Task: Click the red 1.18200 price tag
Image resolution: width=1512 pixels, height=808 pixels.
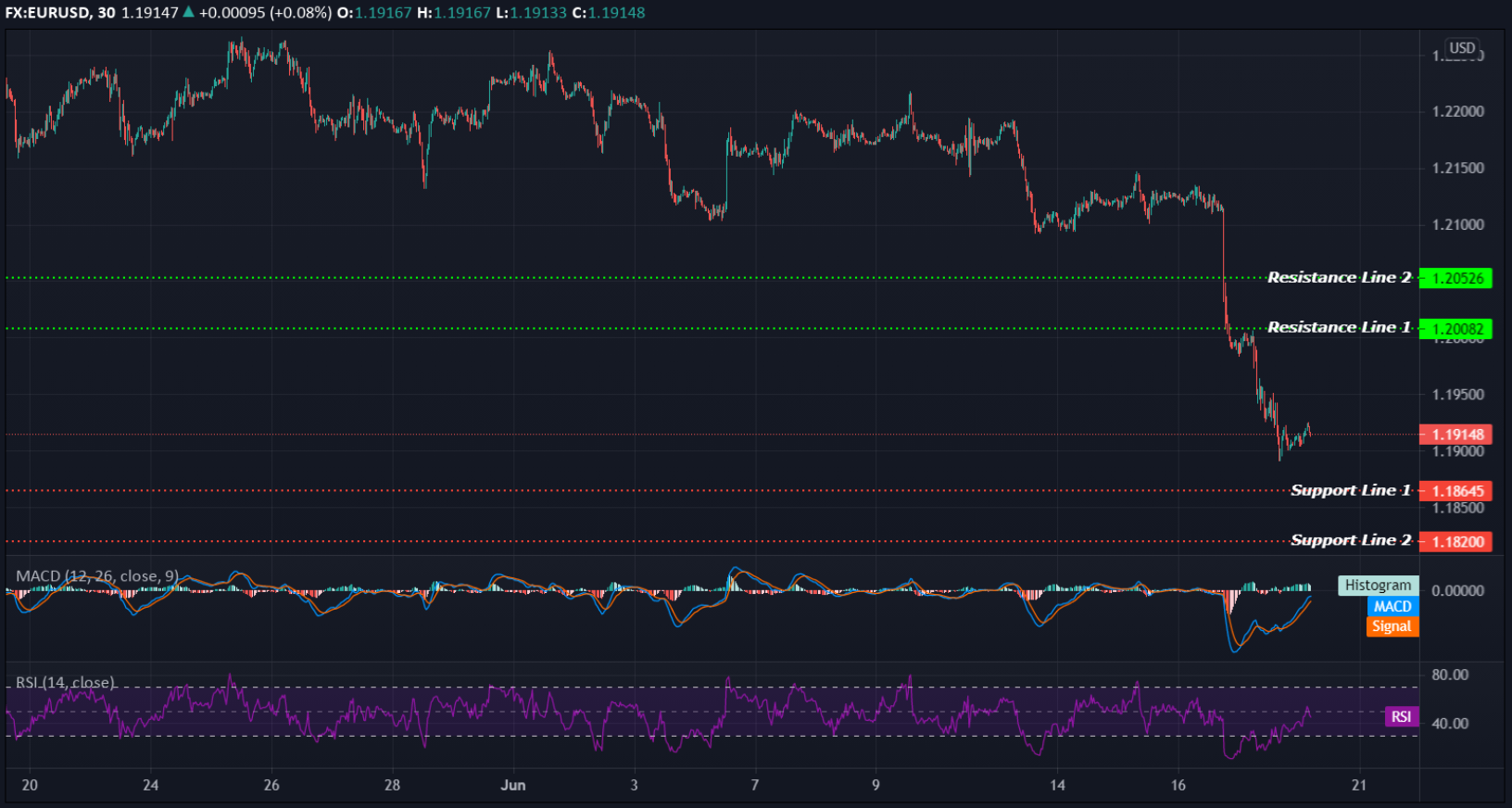Action: coord(1455,542)
